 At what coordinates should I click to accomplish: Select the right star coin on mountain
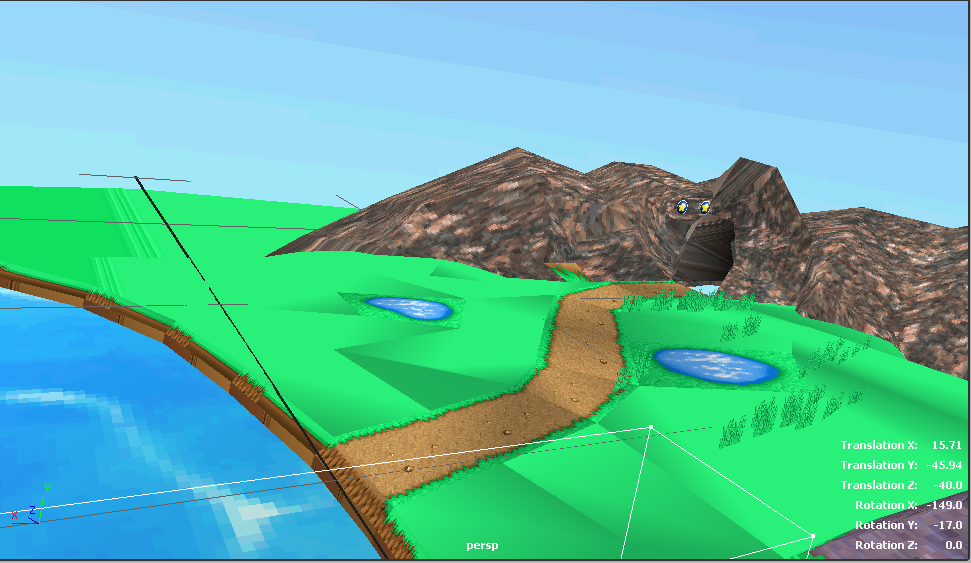705,207
